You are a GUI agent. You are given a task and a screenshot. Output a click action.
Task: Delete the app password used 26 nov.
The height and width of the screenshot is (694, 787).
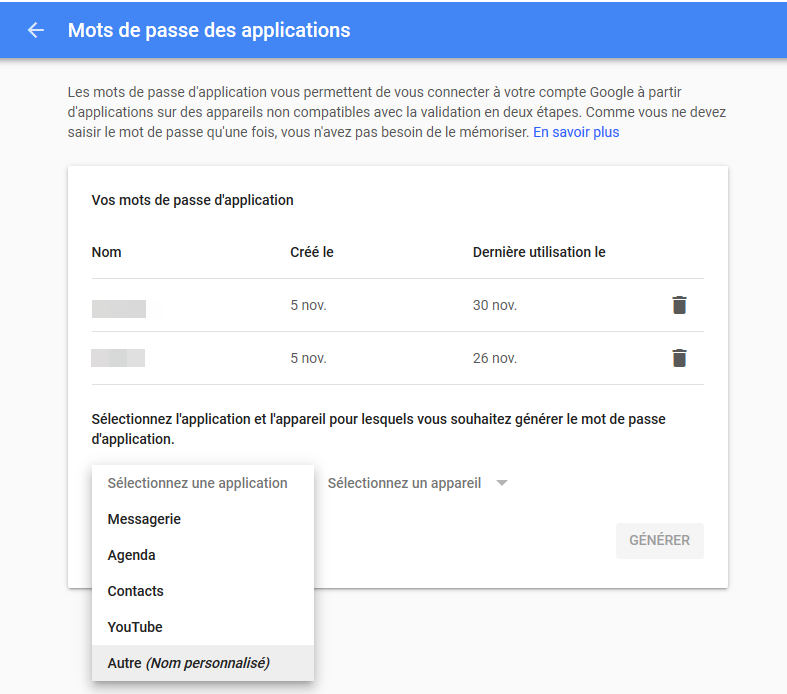679,358
